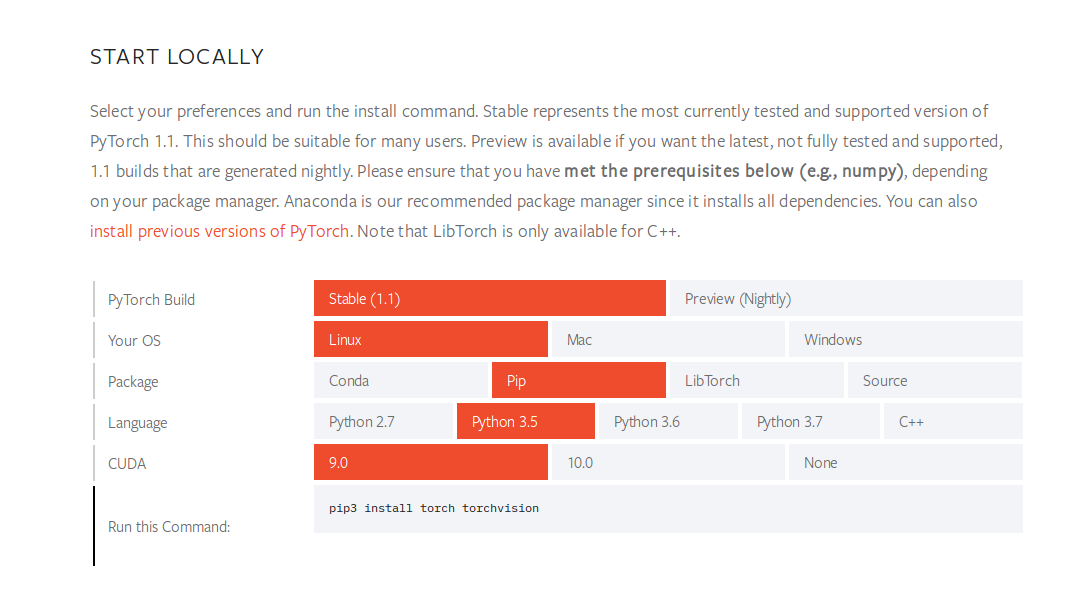Click the pip3 install torch torchvision command box
The image size is (1074, 613).
669,509
